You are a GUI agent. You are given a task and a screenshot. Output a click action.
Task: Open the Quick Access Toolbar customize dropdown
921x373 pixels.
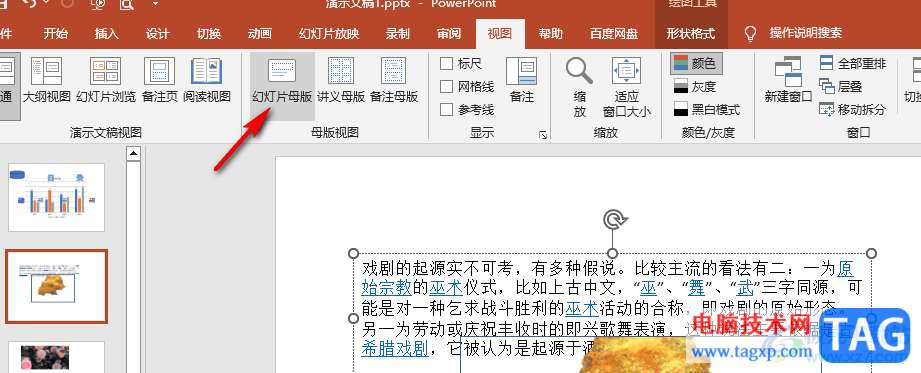click(x=155, y=4)
